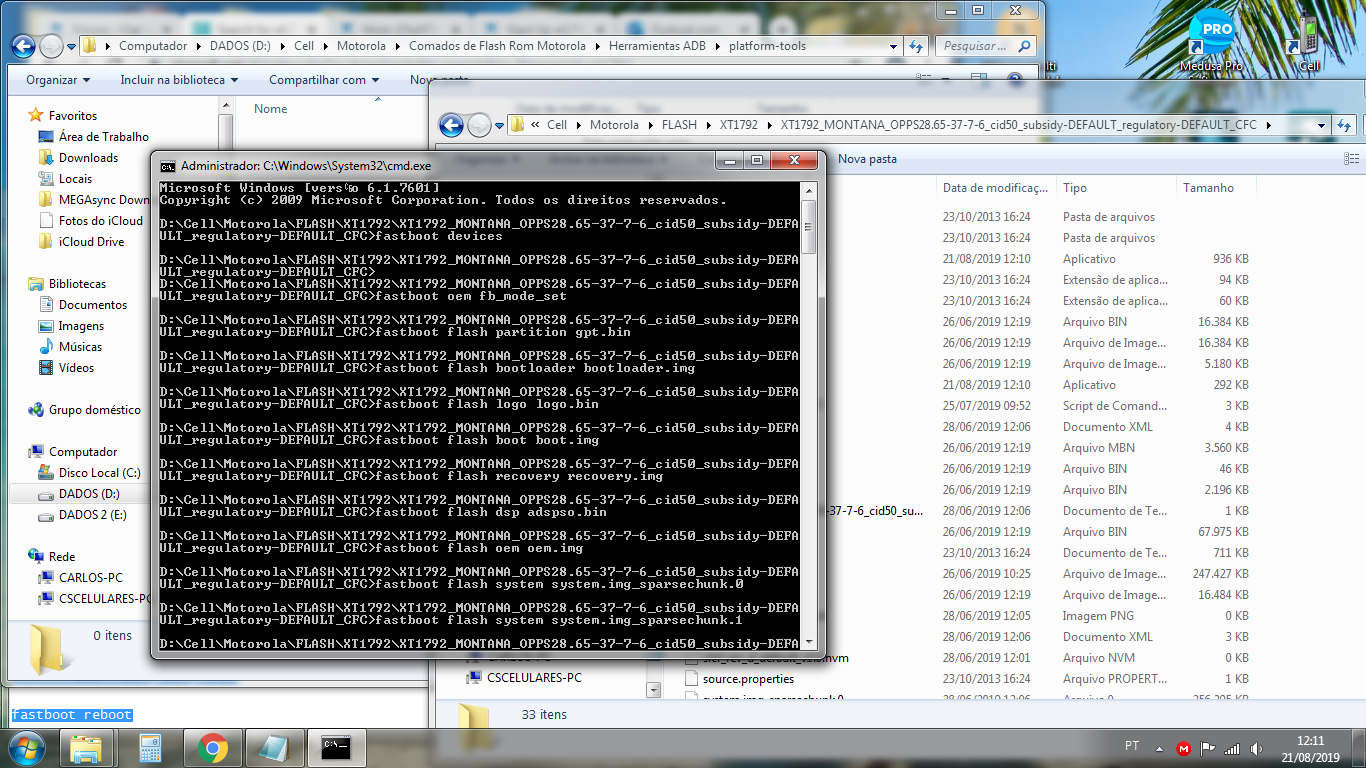The image size is (1366, 768).
Task: Click platform-tools breadcrumb segment
Action: click(767, 46)
